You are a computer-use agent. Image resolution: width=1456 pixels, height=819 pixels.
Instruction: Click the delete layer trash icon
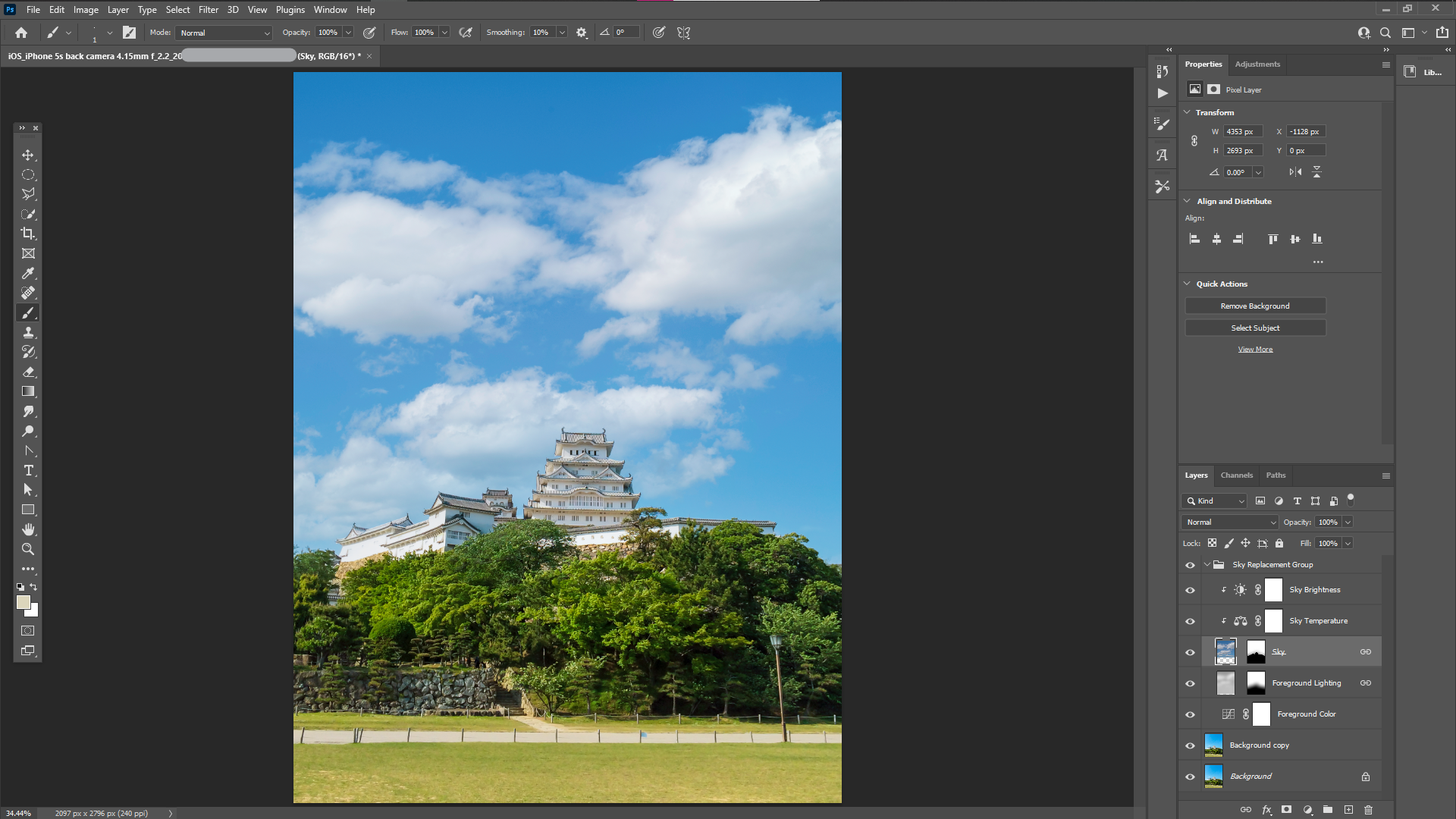[1368, 810]
